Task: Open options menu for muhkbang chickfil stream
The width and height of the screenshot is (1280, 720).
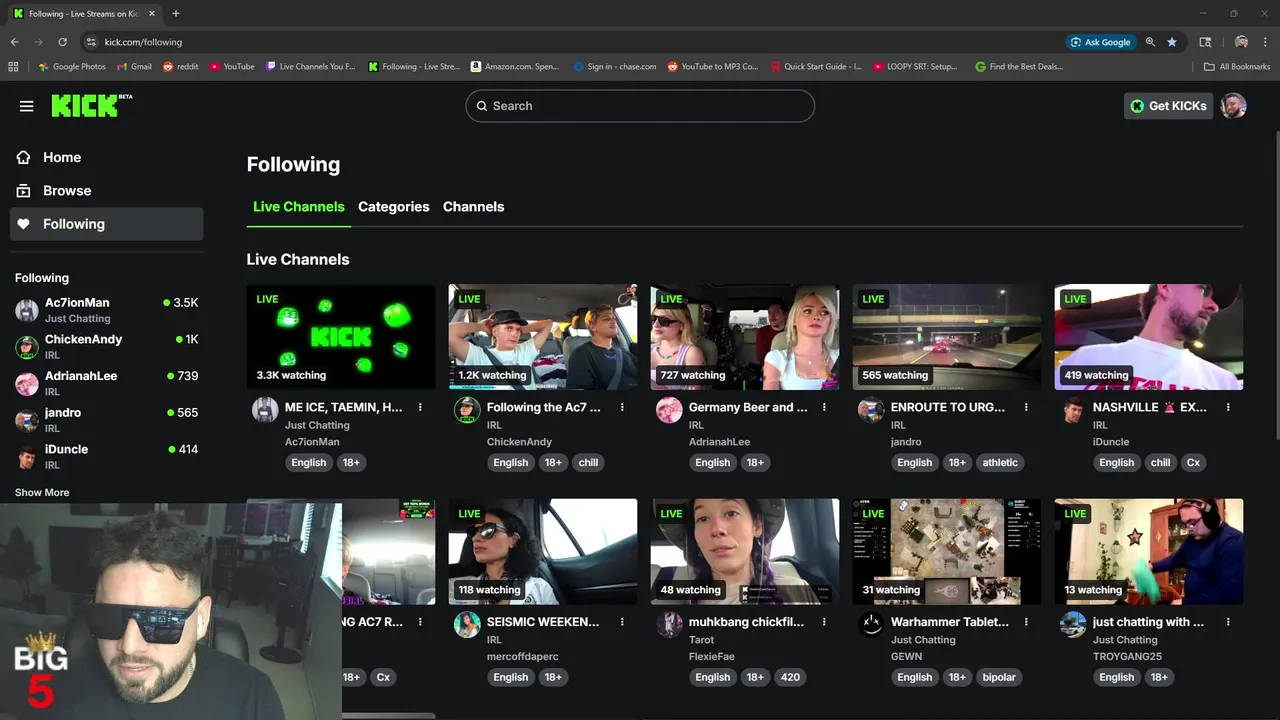Action: (x=824, y=622)
